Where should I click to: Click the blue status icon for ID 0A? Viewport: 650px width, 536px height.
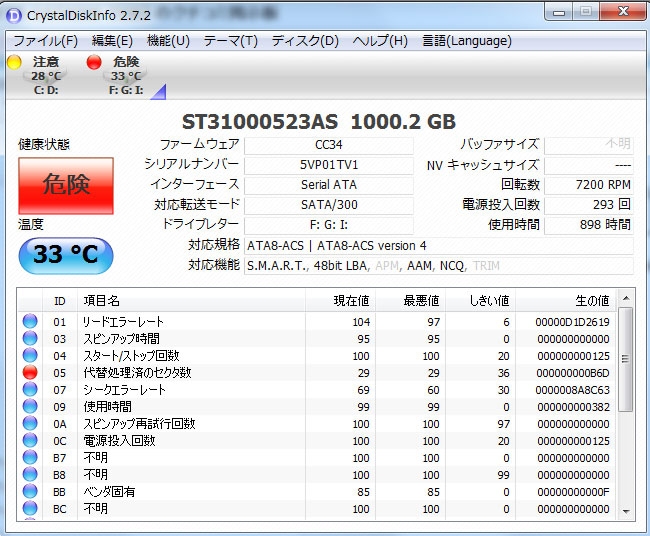[x=30, y=423]
